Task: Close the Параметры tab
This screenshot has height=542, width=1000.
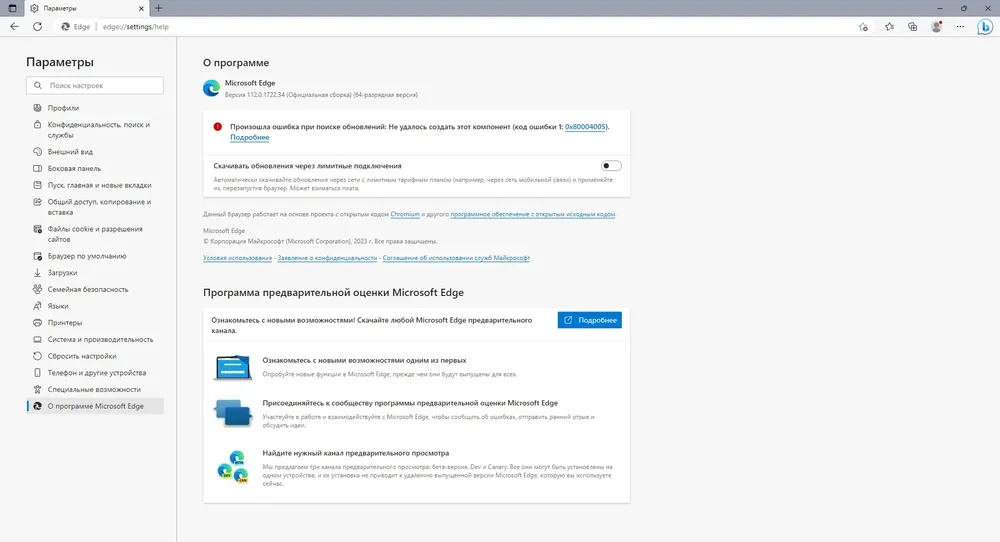Action: pyautogui.click(x=141, y=8)
